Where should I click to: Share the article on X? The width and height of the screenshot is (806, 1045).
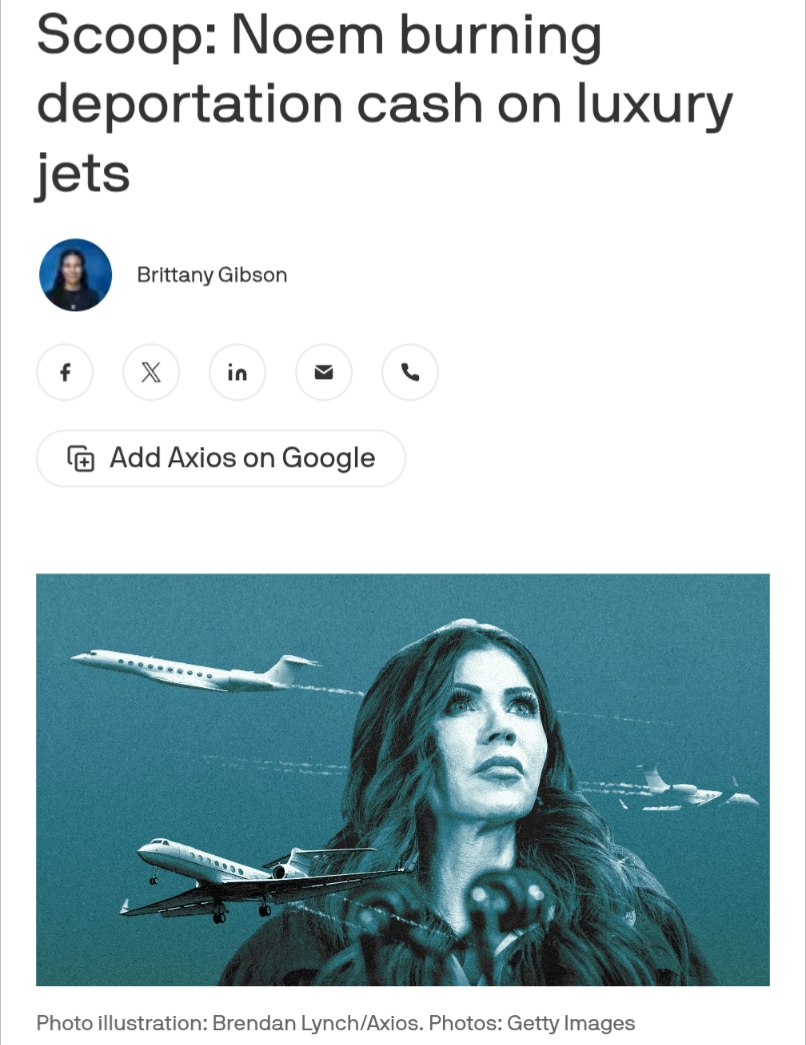click(x=151, y=372)
